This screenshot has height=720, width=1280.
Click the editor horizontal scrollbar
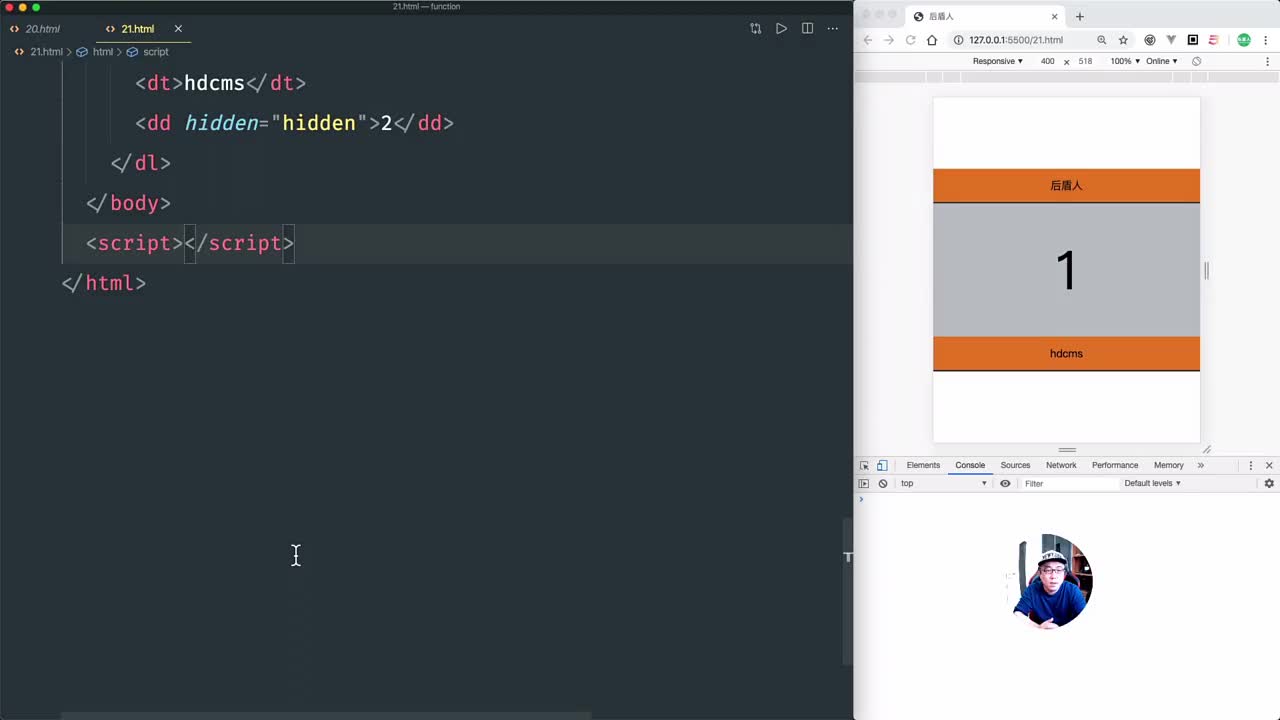click(x=326, y=716)
